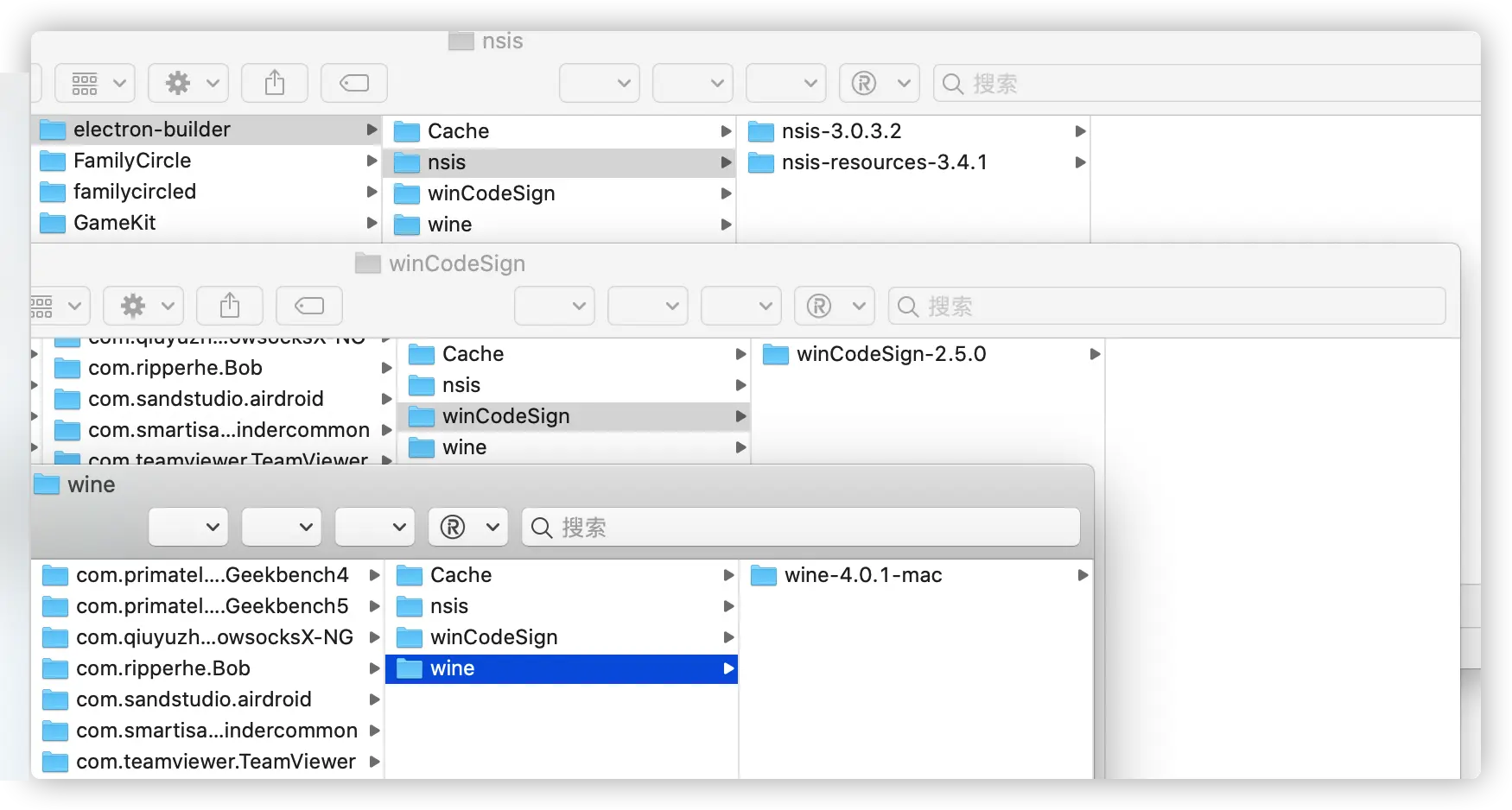This screenshot has width=1512, height=810.
Task: Click the search field in wine window
Action: click(801, 527)
